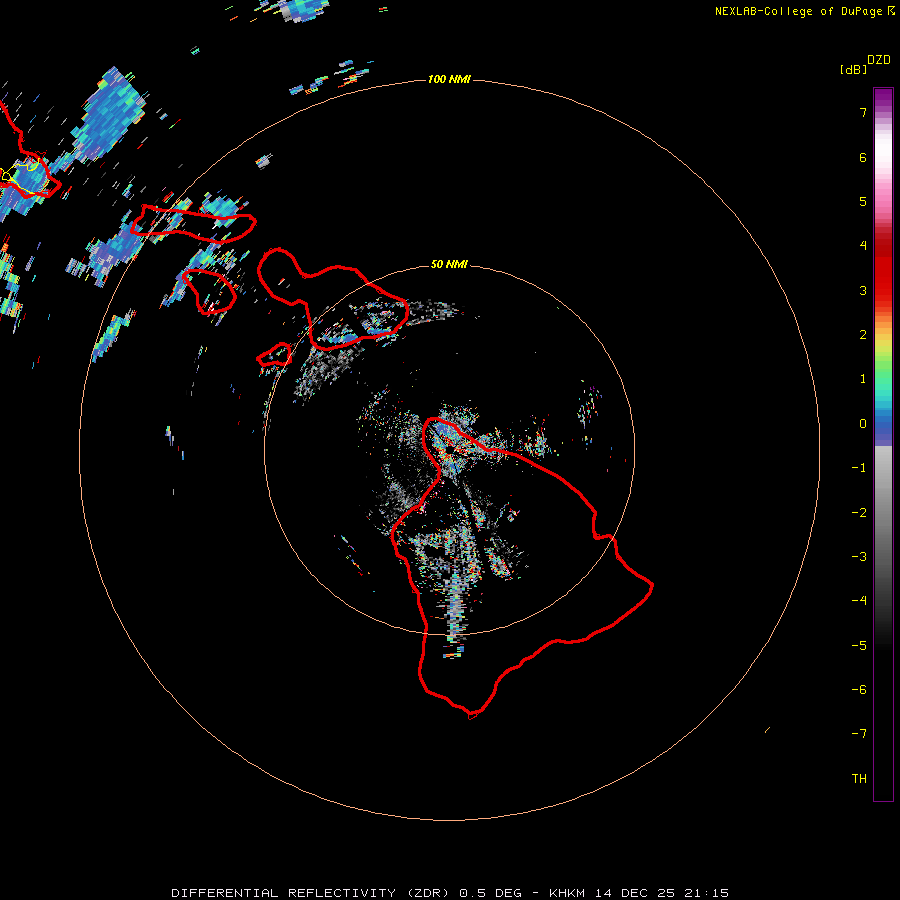Click the TH label on the color scale

(859, 779)
